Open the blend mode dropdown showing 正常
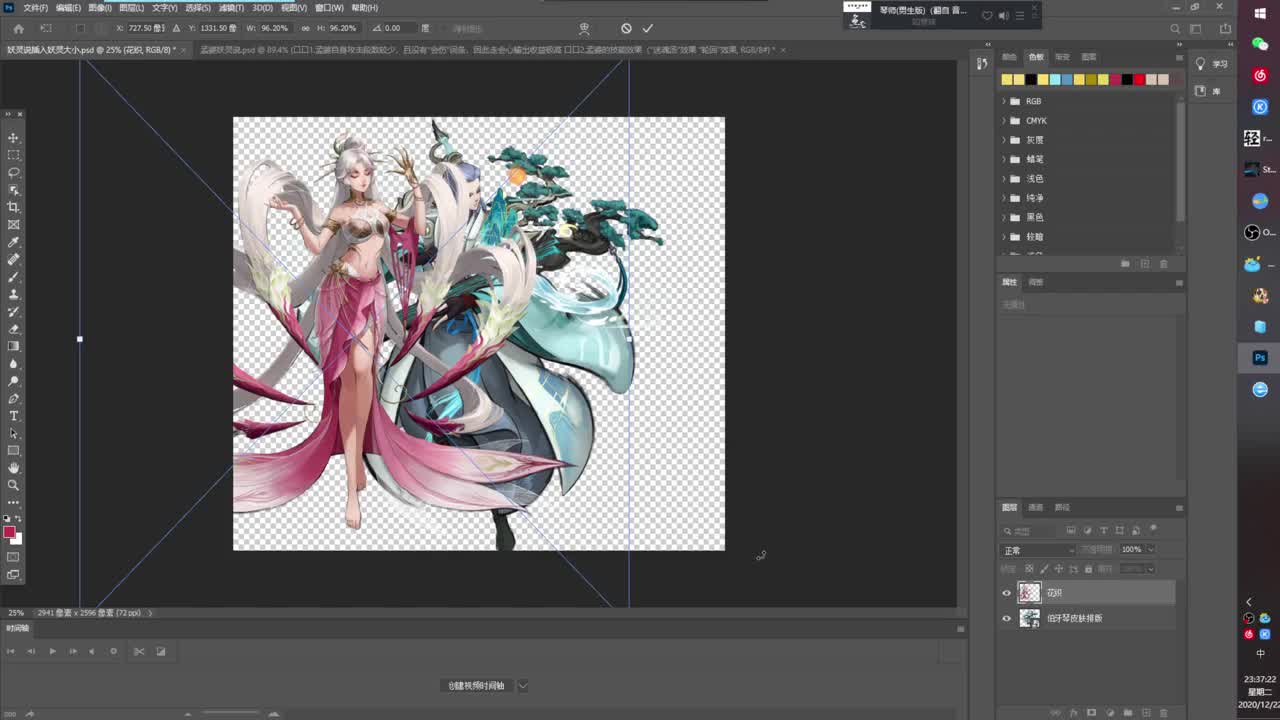 click(1038, 550)
